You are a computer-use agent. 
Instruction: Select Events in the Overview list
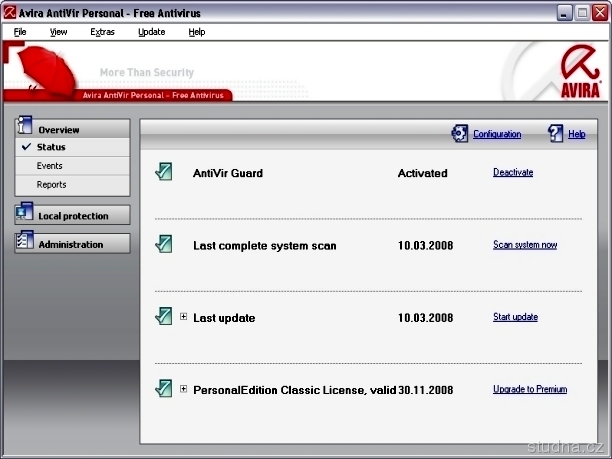click(x=50, y=166)
